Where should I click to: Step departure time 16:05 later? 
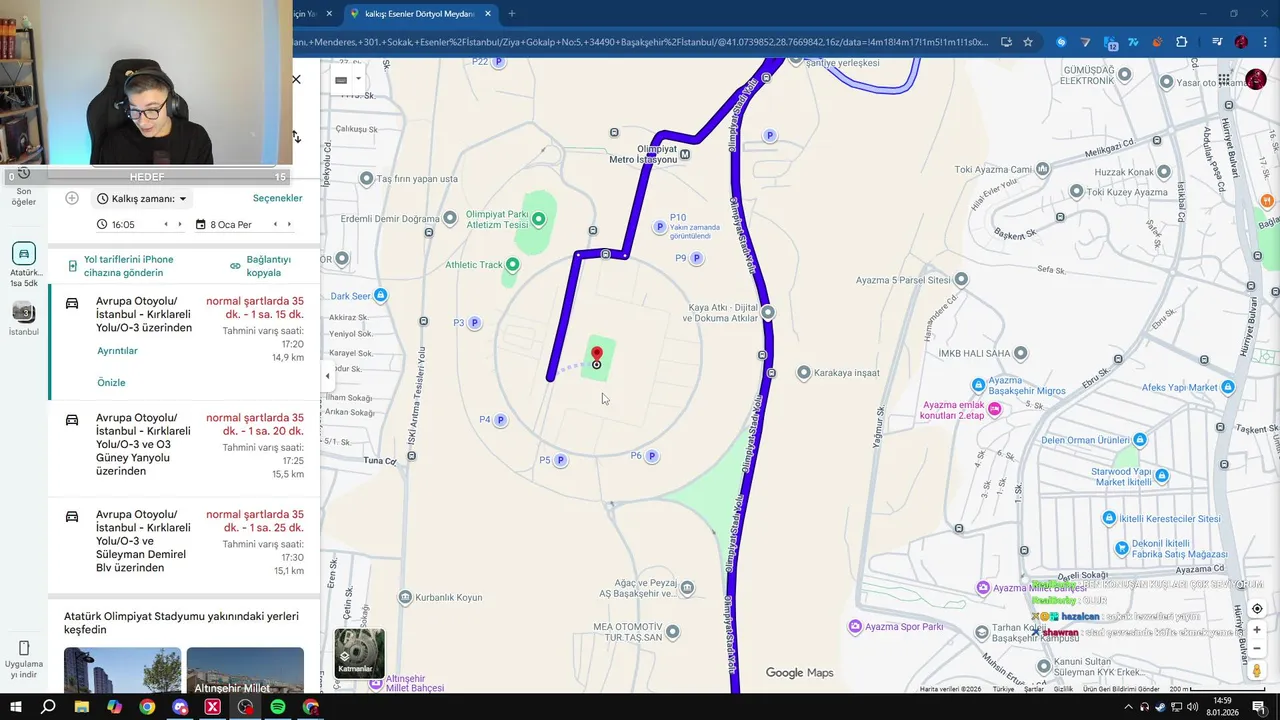click(180, 225)
